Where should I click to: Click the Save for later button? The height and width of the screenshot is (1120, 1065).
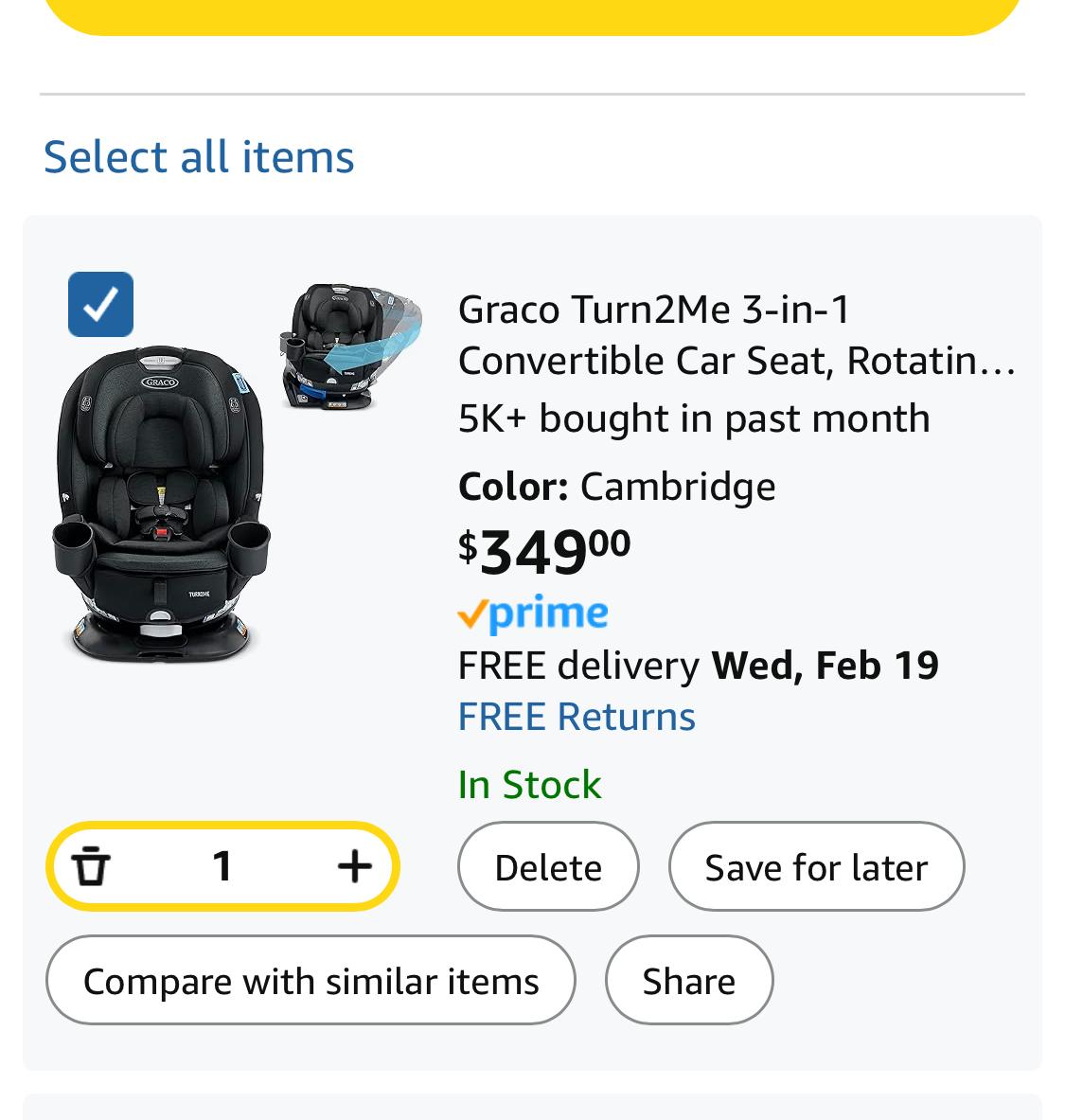click(x=816, y=866)
